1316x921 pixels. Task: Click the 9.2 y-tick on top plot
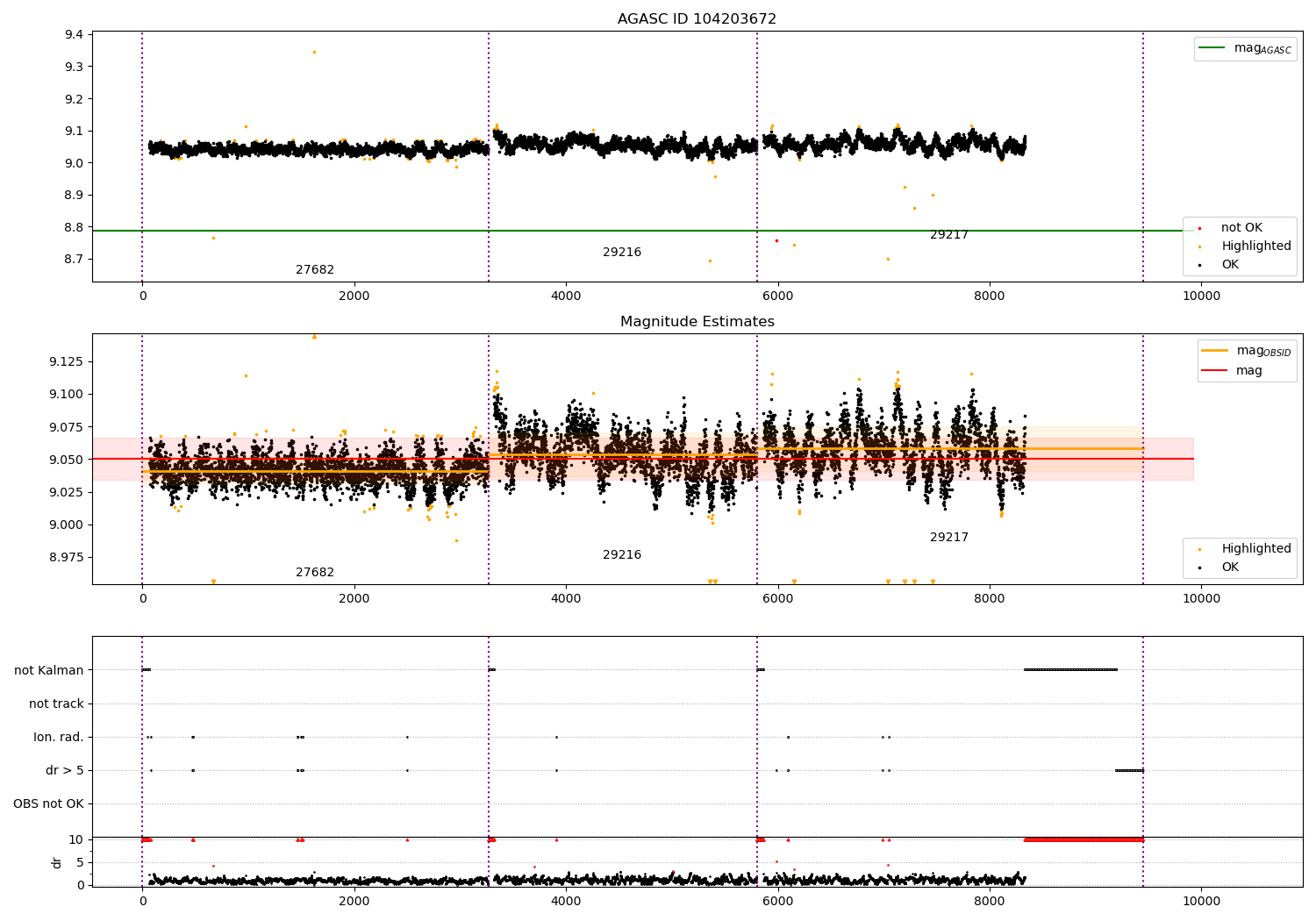click(74, 99)
